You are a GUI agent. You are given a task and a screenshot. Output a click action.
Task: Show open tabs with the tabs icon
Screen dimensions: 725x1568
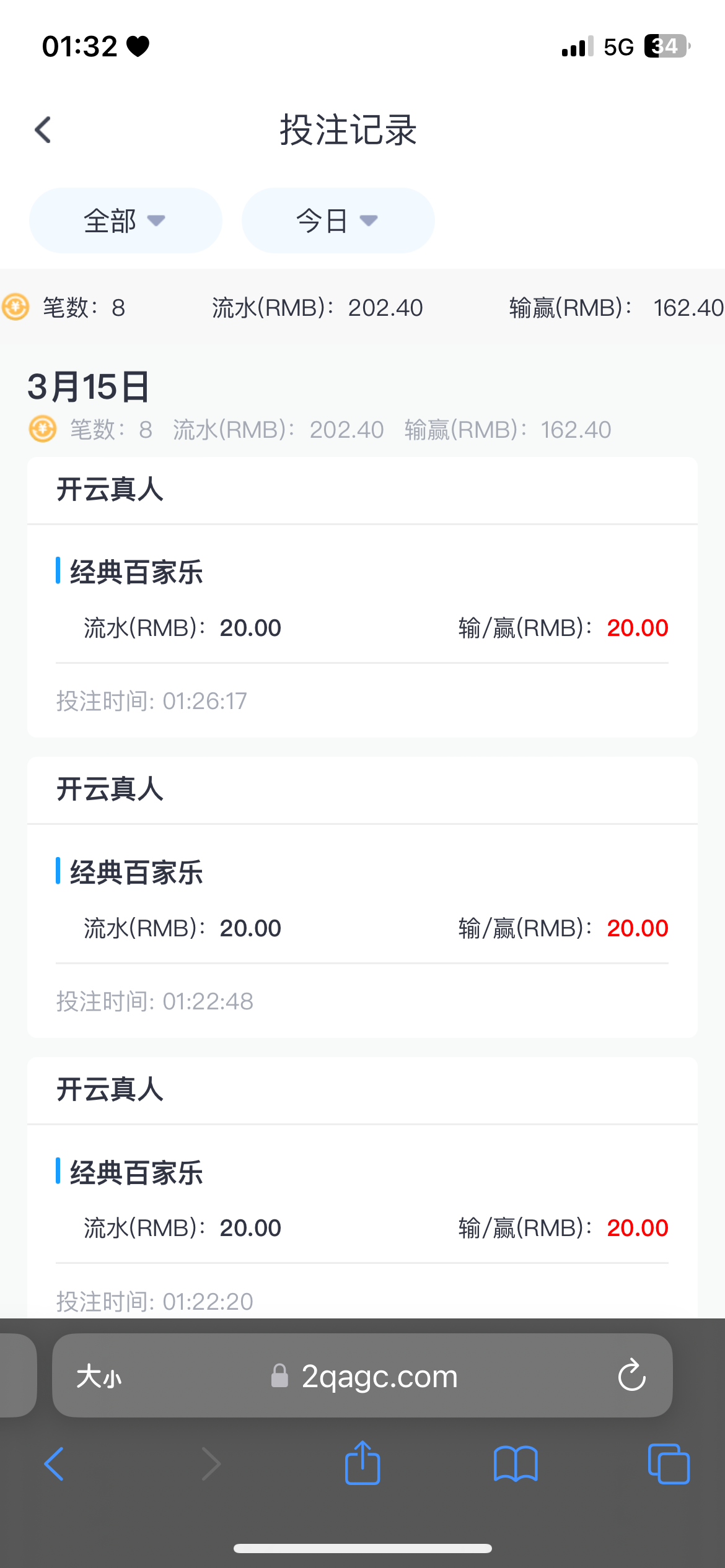tap(668, 1464)
